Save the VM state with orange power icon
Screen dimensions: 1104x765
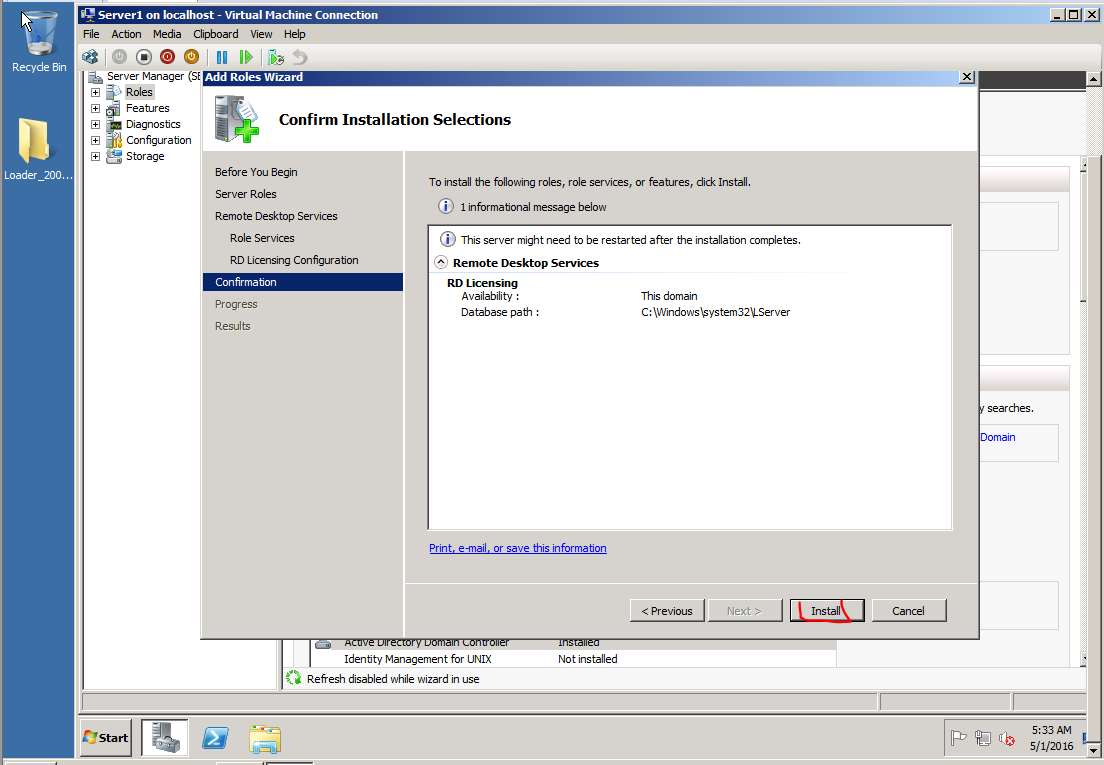[x=192, y=57]
